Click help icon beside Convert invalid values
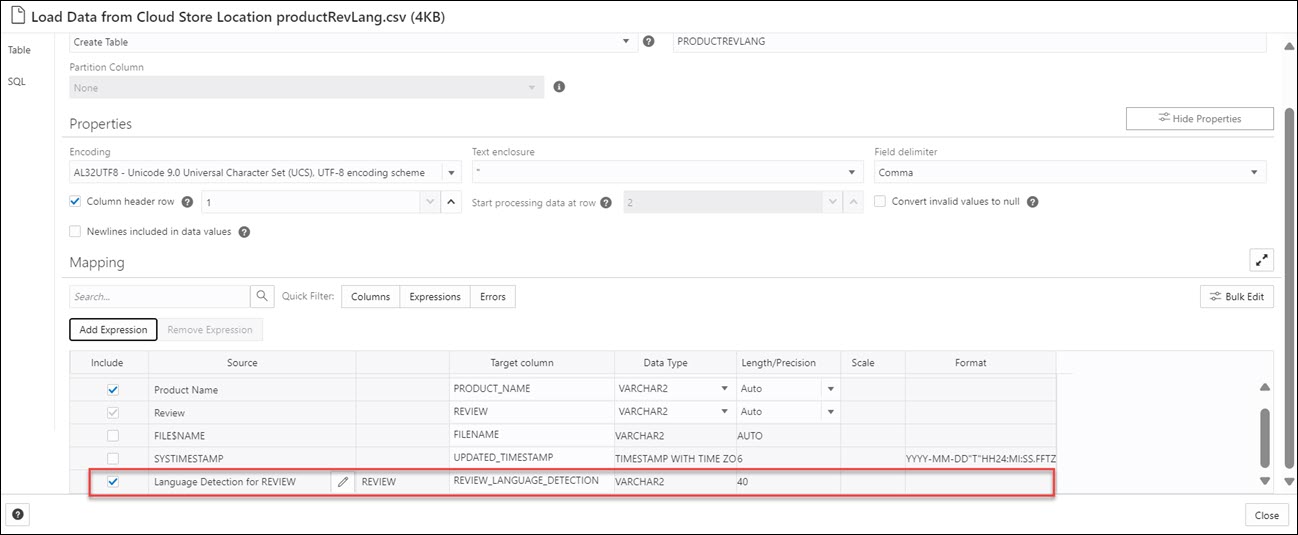 [x=1033, y=202]
